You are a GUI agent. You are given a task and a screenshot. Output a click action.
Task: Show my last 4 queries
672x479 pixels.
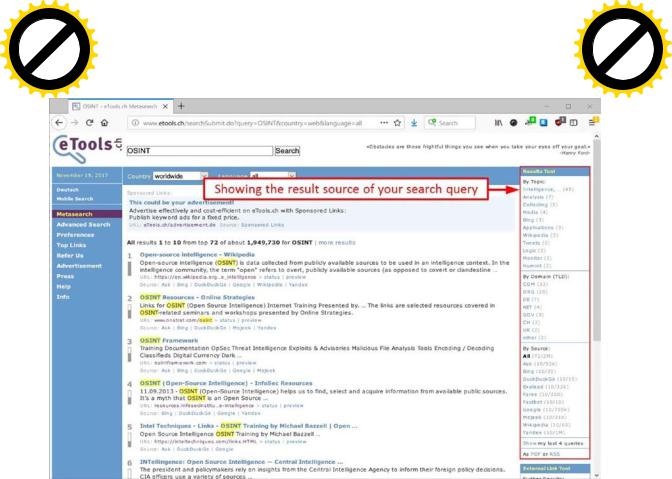click(x=553, y=443)
